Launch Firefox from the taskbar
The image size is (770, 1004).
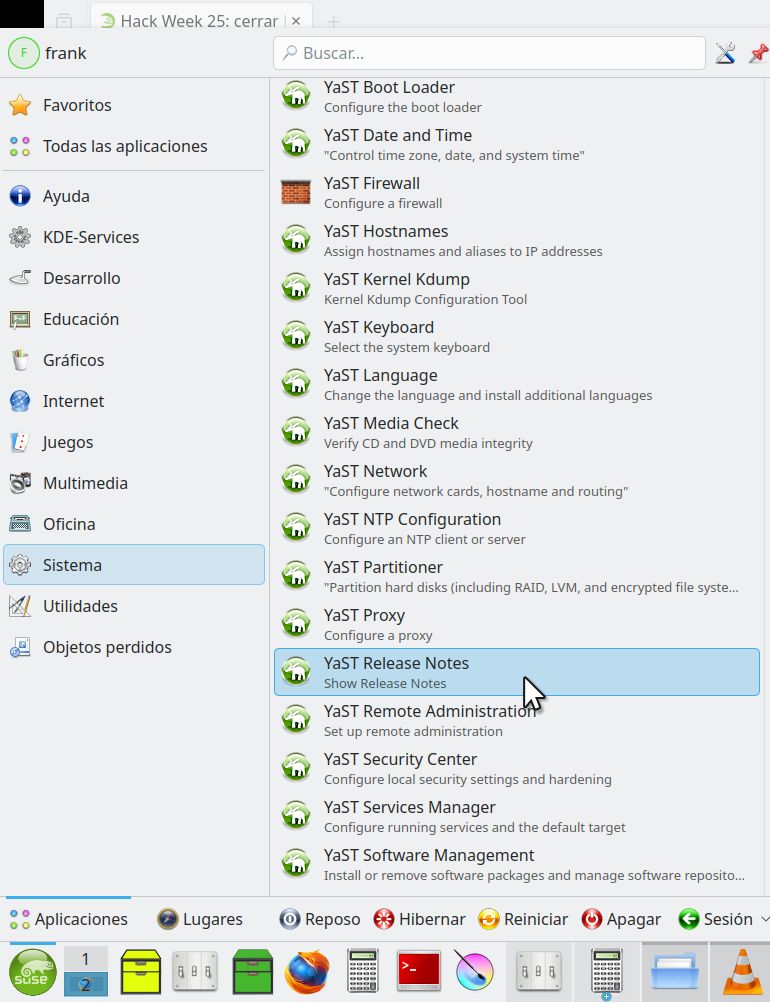coord(307,971)
